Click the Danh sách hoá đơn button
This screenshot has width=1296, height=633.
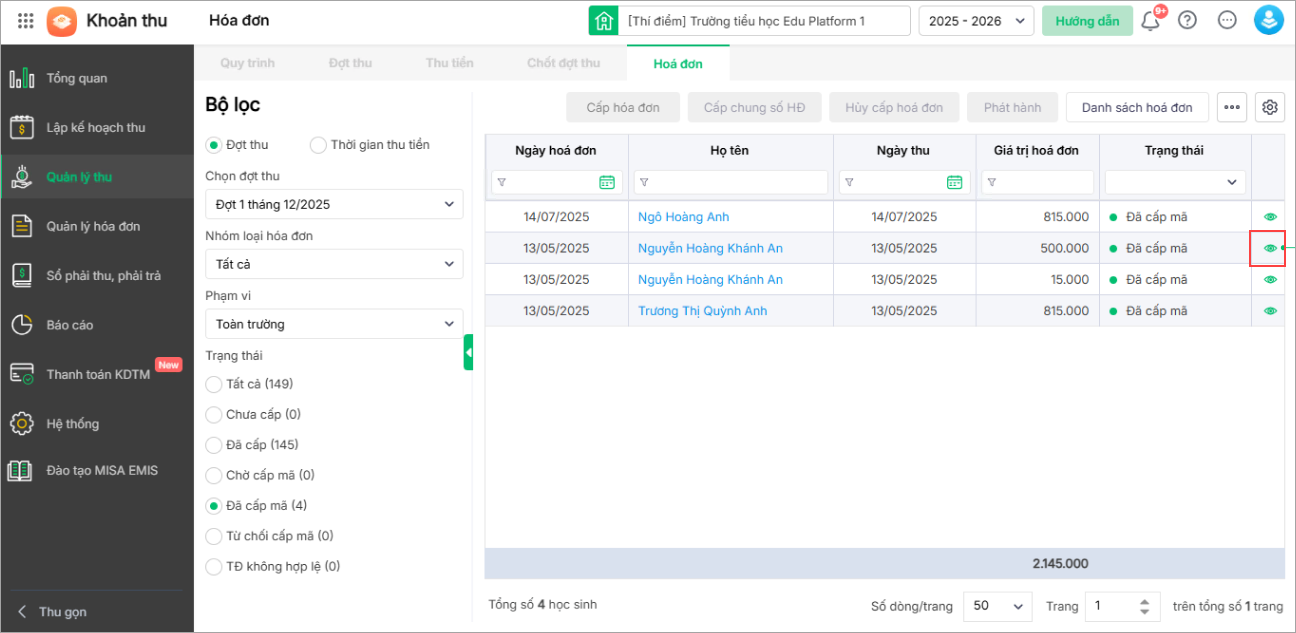(x=1137, y=107)
